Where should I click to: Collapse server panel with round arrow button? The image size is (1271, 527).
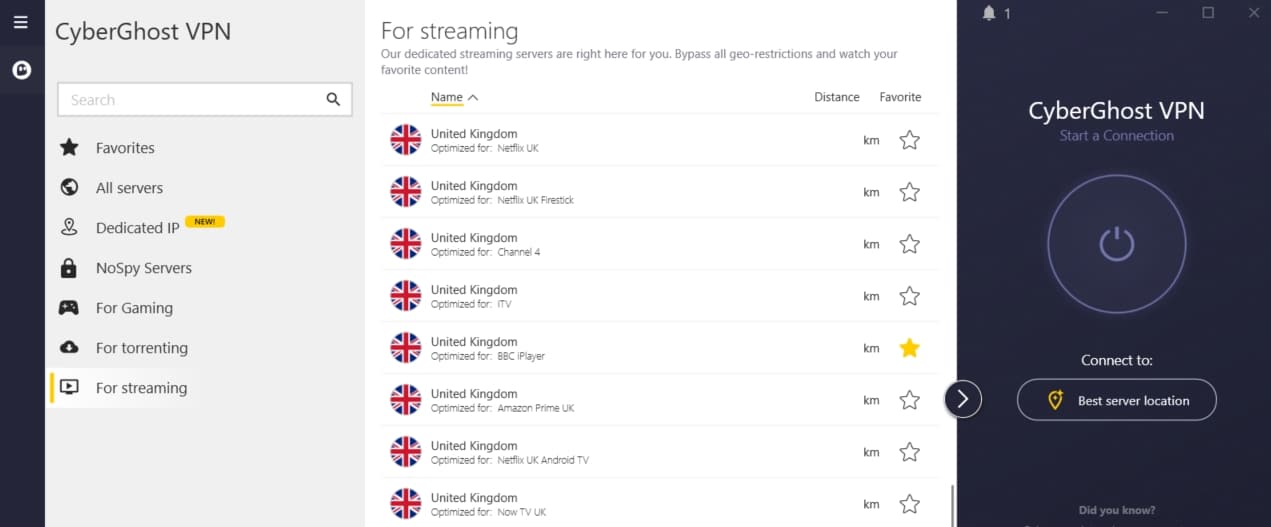pyautogui.click(x=963, y=399)
